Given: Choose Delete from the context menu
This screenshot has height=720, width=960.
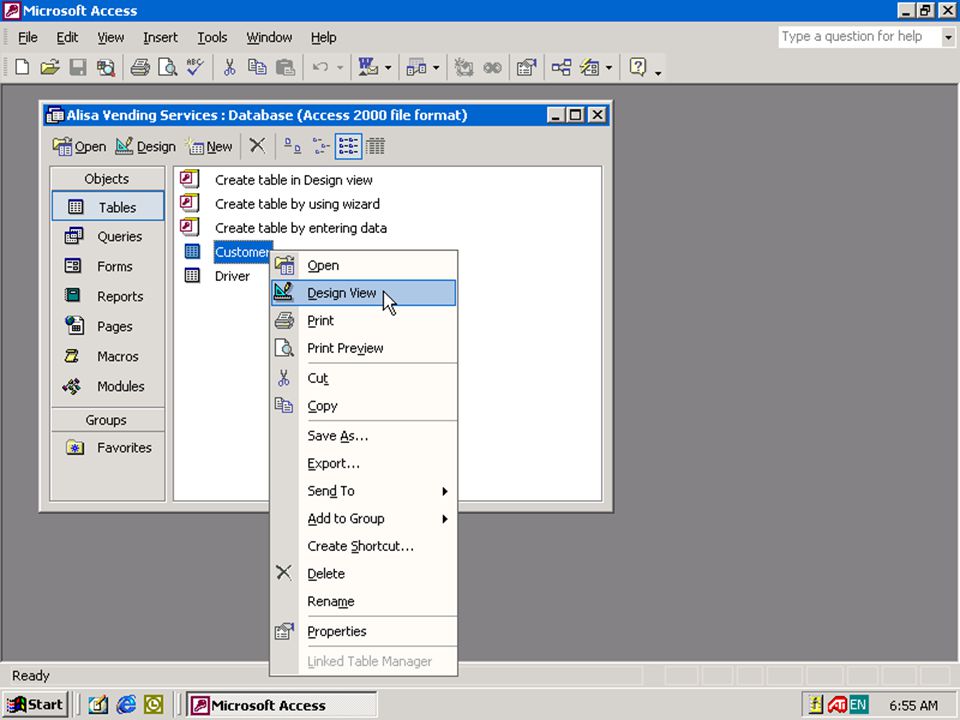Looking at the screenshot, I should [364, 574].
